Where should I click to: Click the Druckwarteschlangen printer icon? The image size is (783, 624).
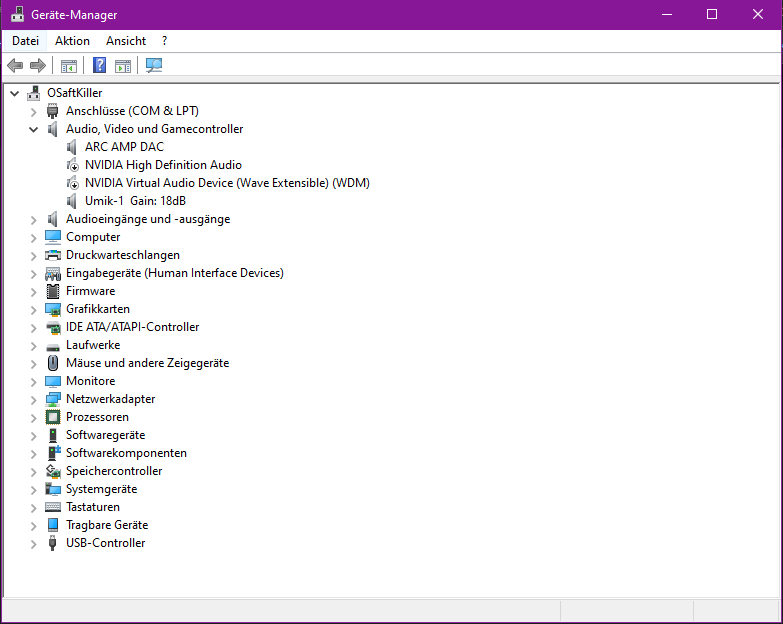(52, 255)
